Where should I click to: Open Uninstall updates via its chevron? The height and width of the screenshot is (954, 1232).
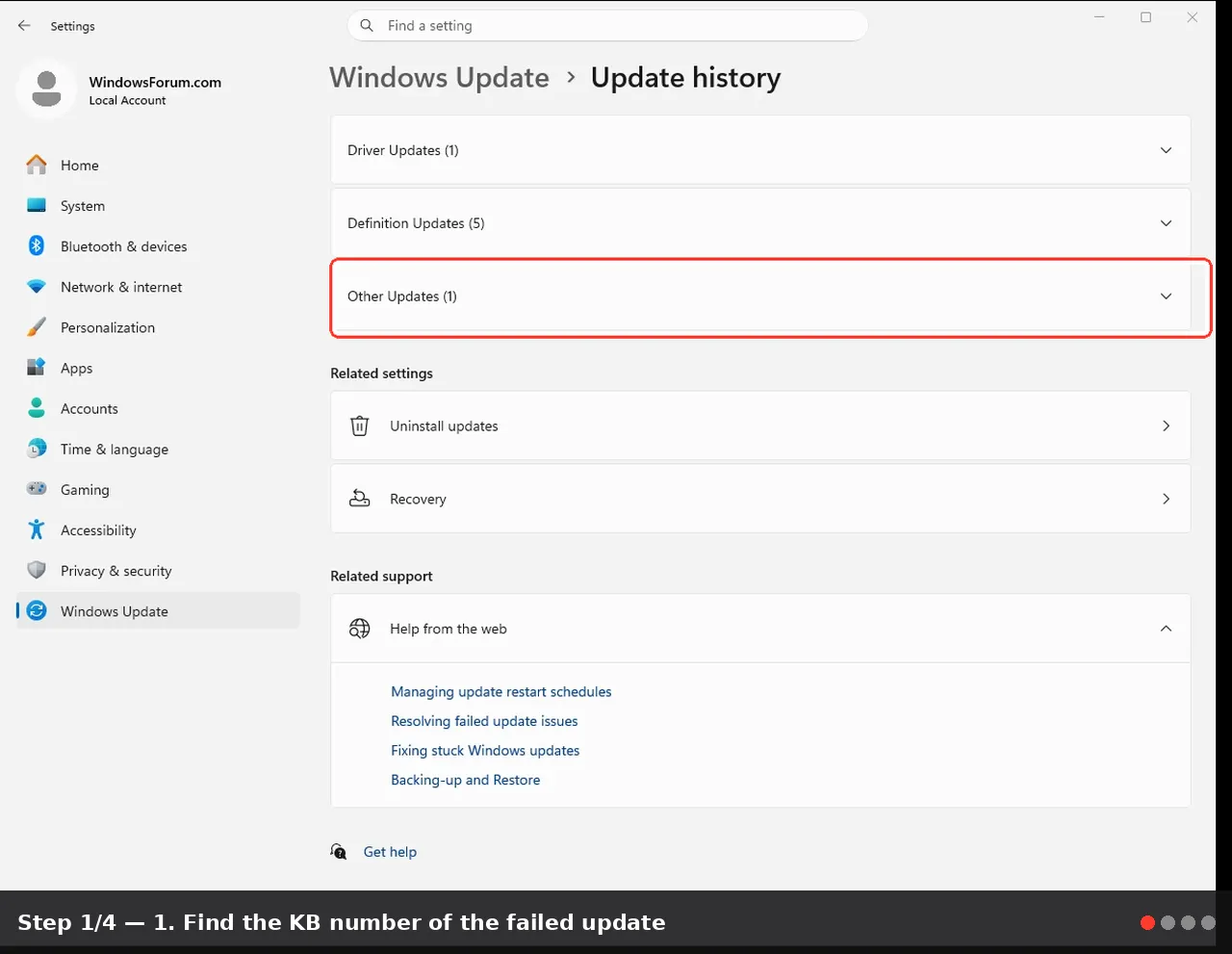1166,425
